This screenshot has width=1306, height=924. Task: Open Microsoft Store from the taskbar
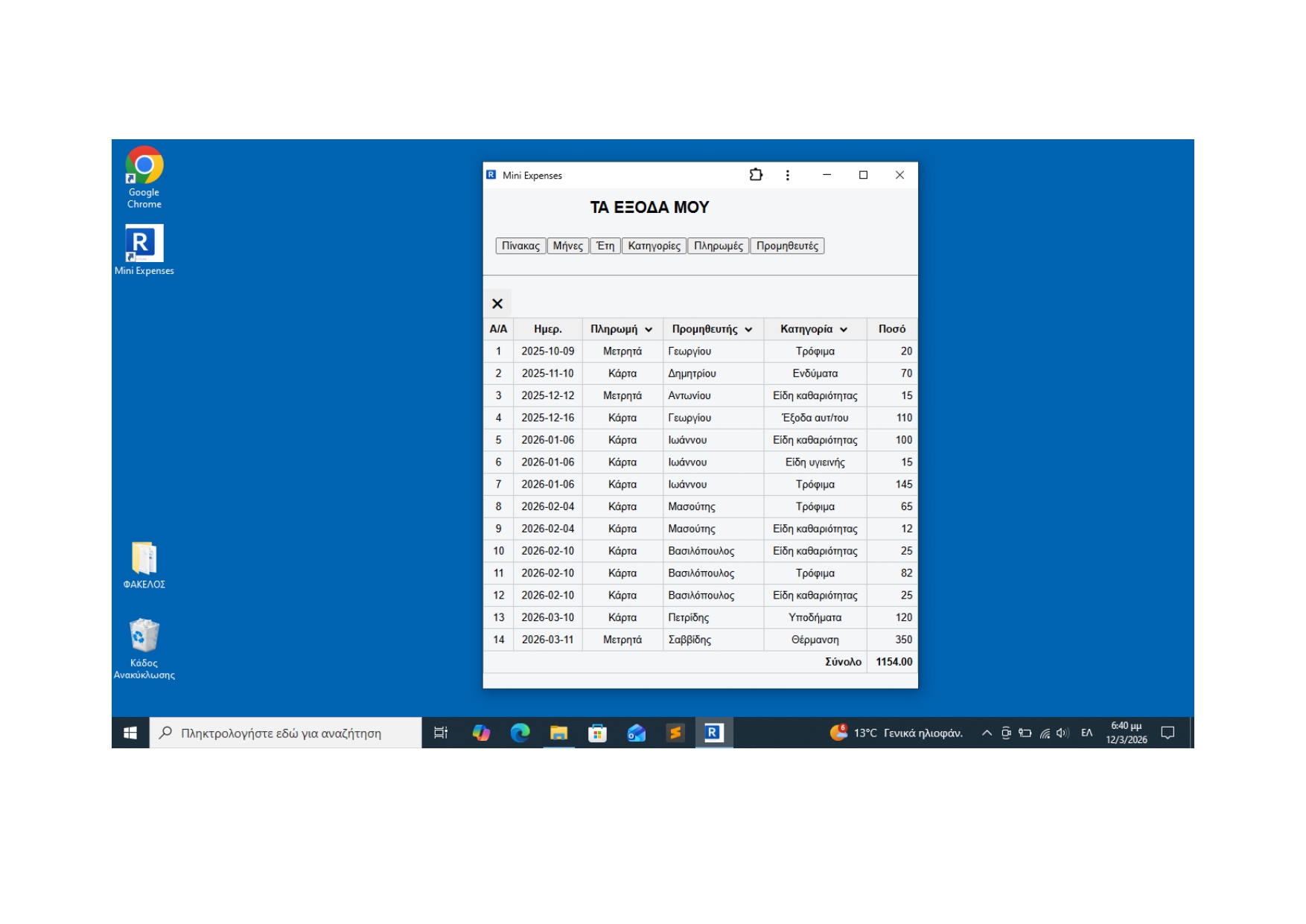point(597,733)
